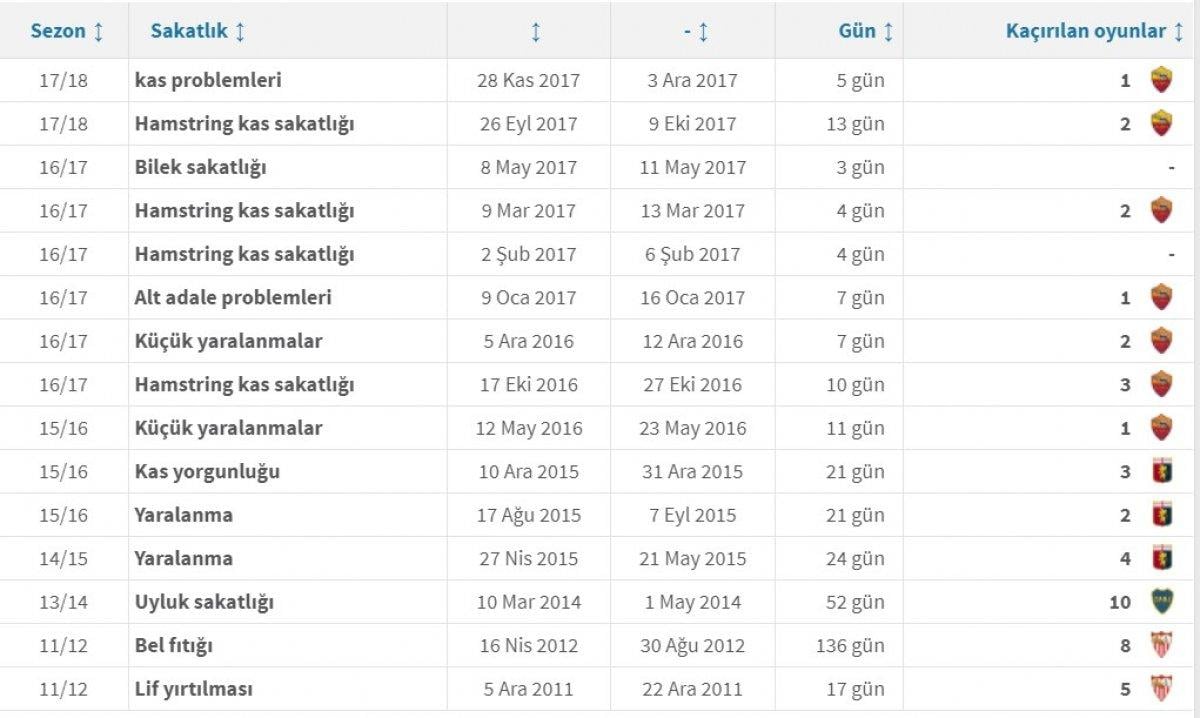Click the Boca Juniors logo on the "Uyluk sakatlığı" row
The image size is (1200, 718).
1160,601
